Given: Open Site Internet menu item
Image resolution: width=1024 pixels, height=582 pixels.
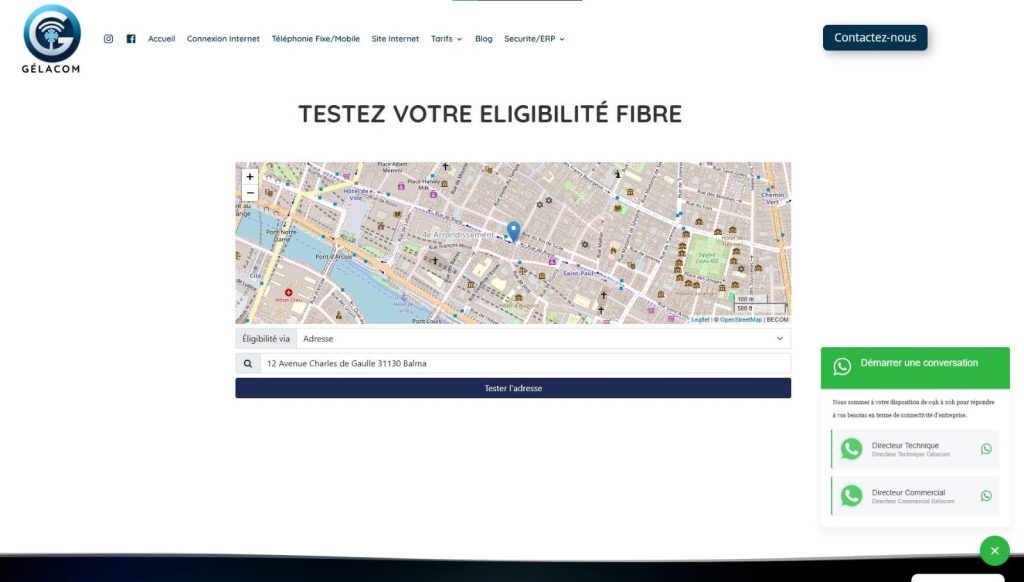Looking at the screenshot, I should click(x=395, y=39).
